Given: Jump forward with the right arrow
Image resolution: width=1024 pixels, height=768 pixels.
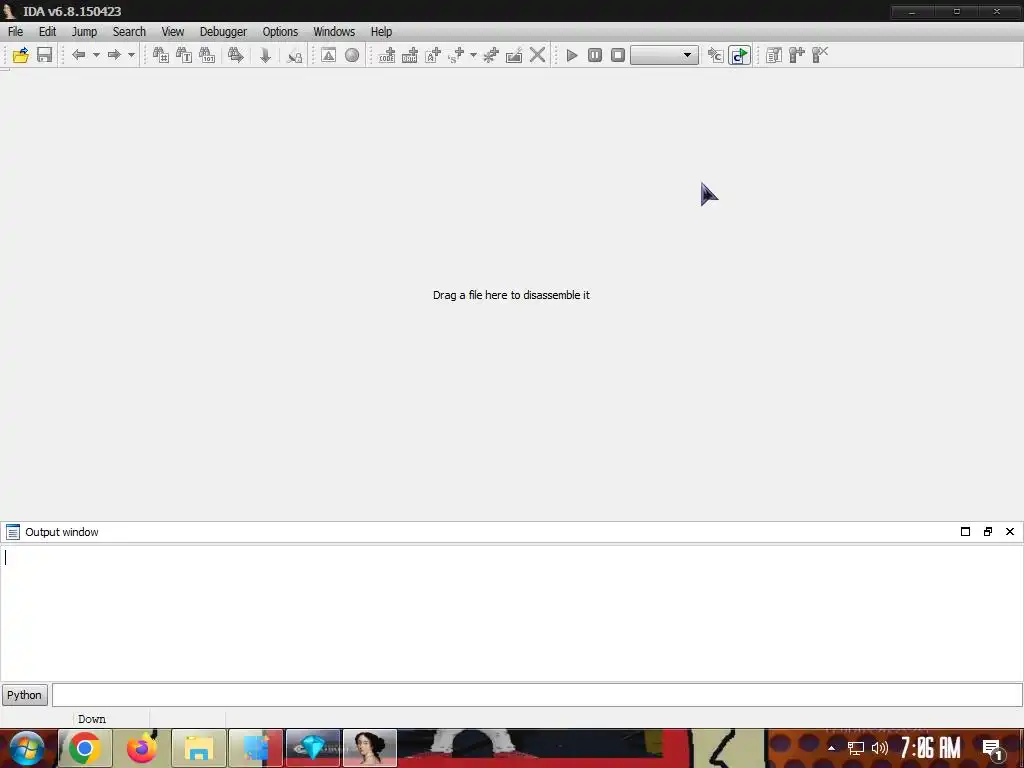Looking at the screenshot, I should (x=114, y=56).
